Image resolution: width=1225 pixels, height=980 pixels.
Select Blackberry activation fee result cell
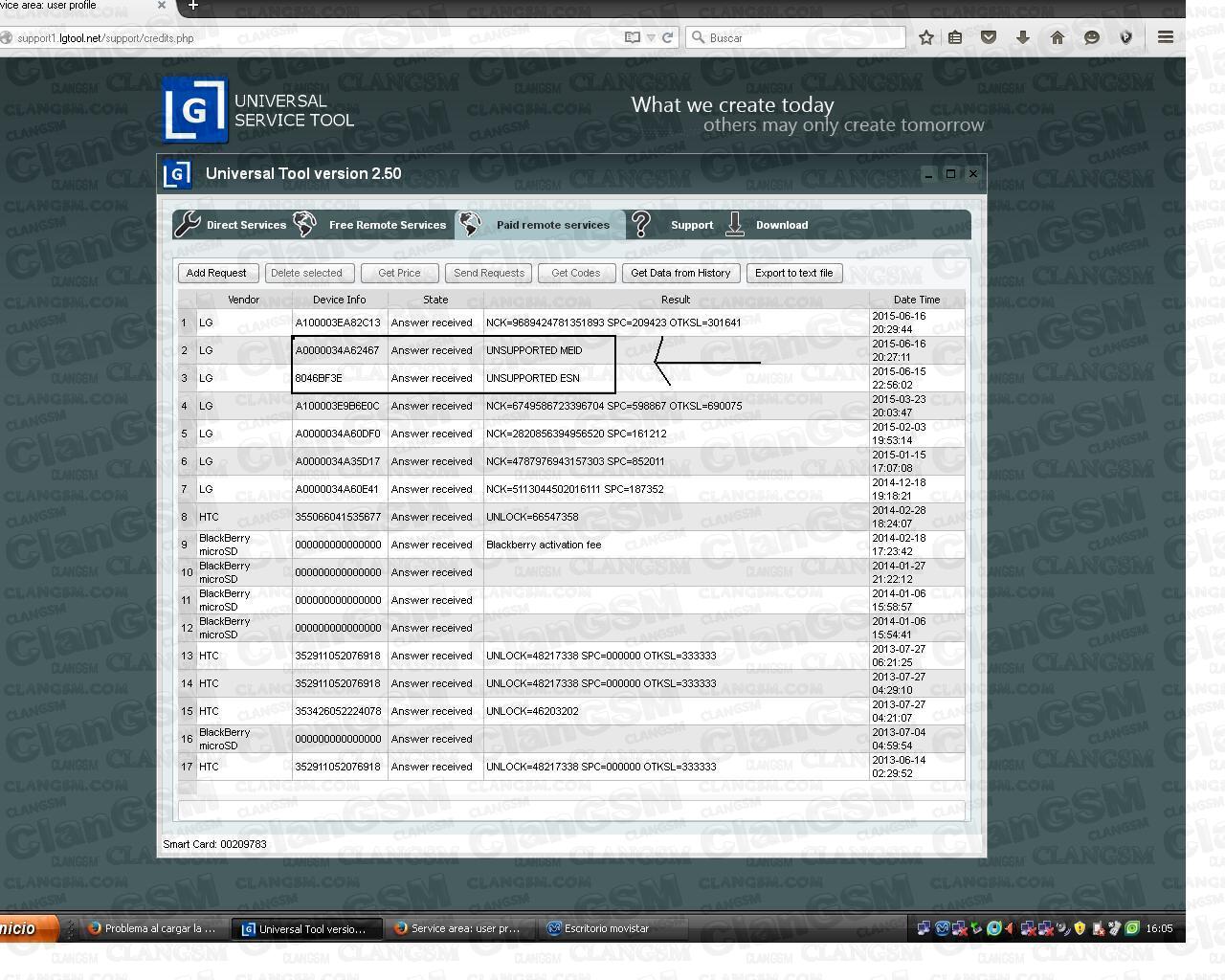[x=676, y=545]
